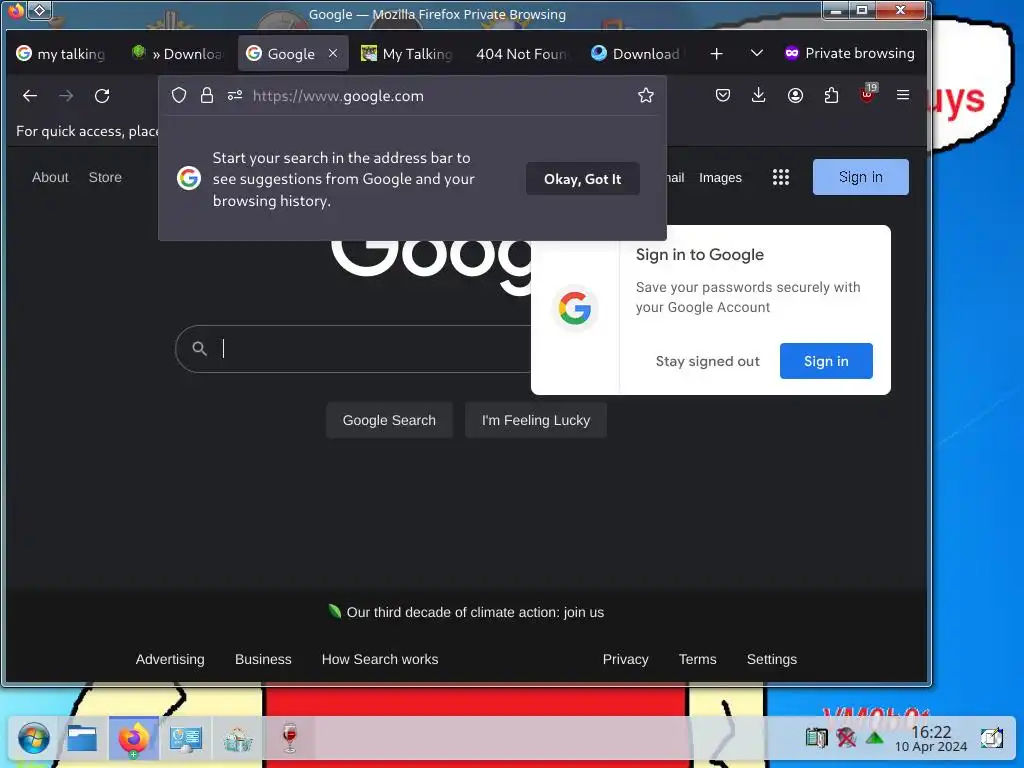
Task: Open the file manager taskbar icon
Action: 82,739
